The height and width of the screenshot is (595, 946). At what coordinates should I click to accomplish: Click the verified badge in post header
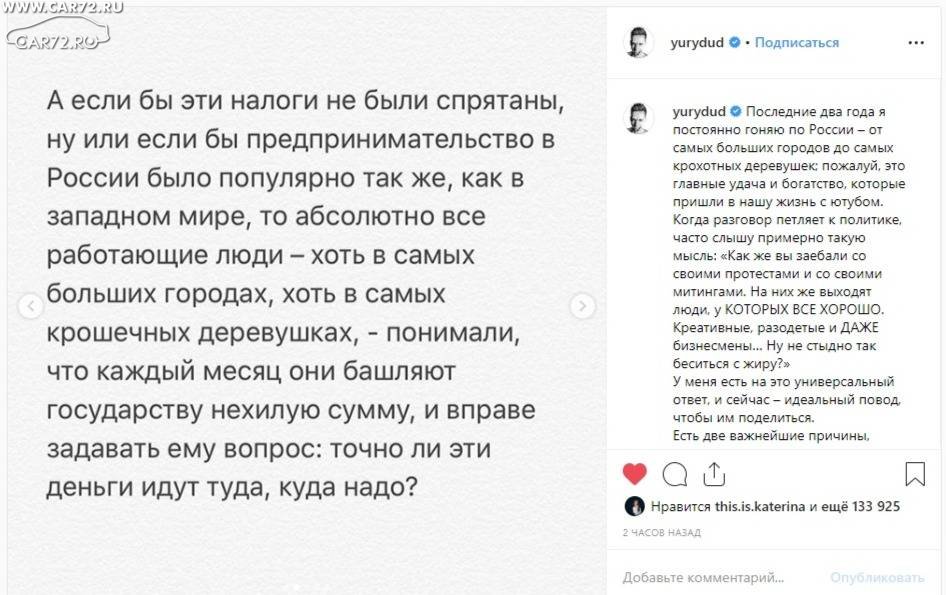tap(734, 42)
